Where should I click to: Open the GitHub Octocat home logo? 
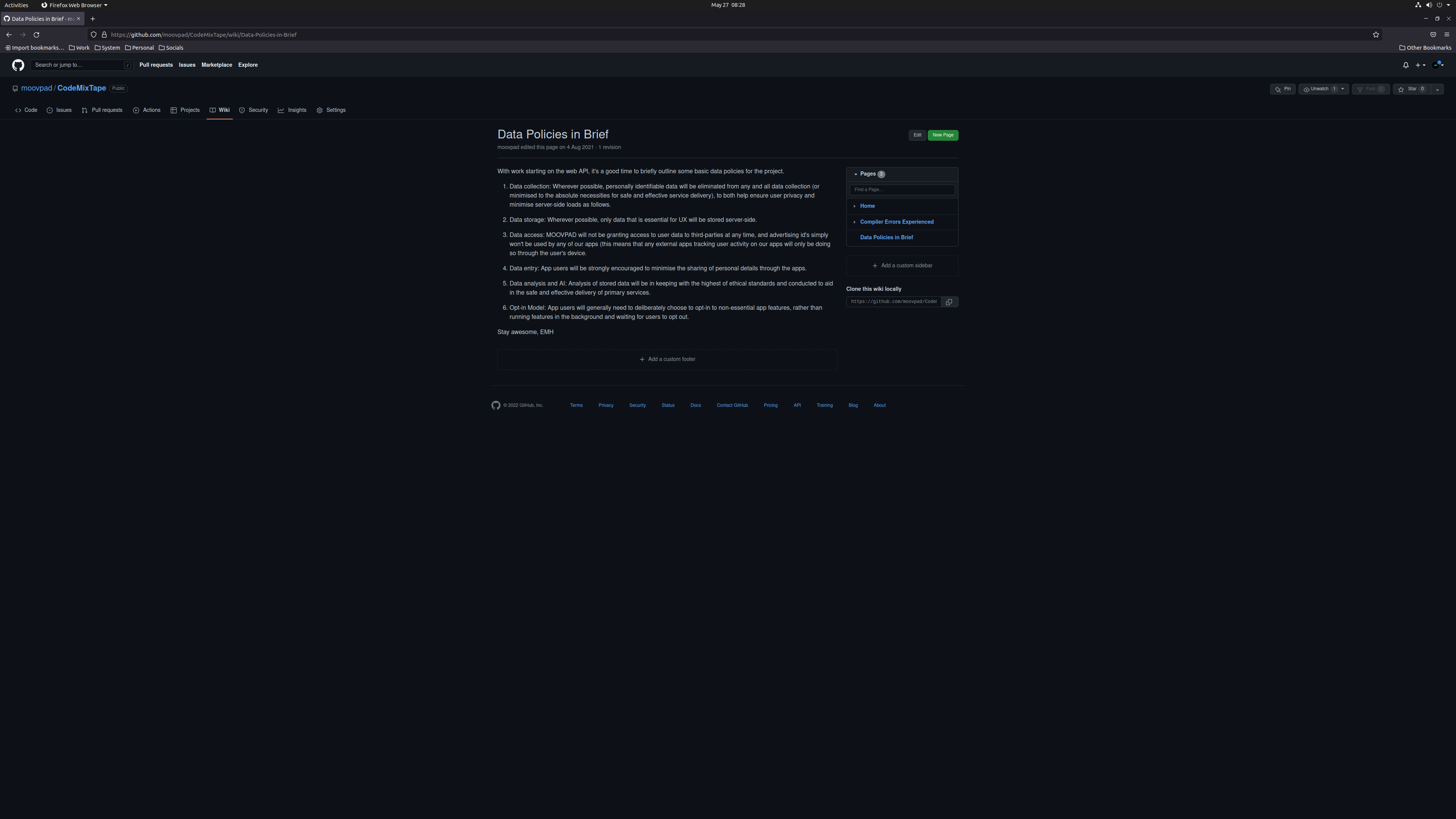(x=18, y=65)
